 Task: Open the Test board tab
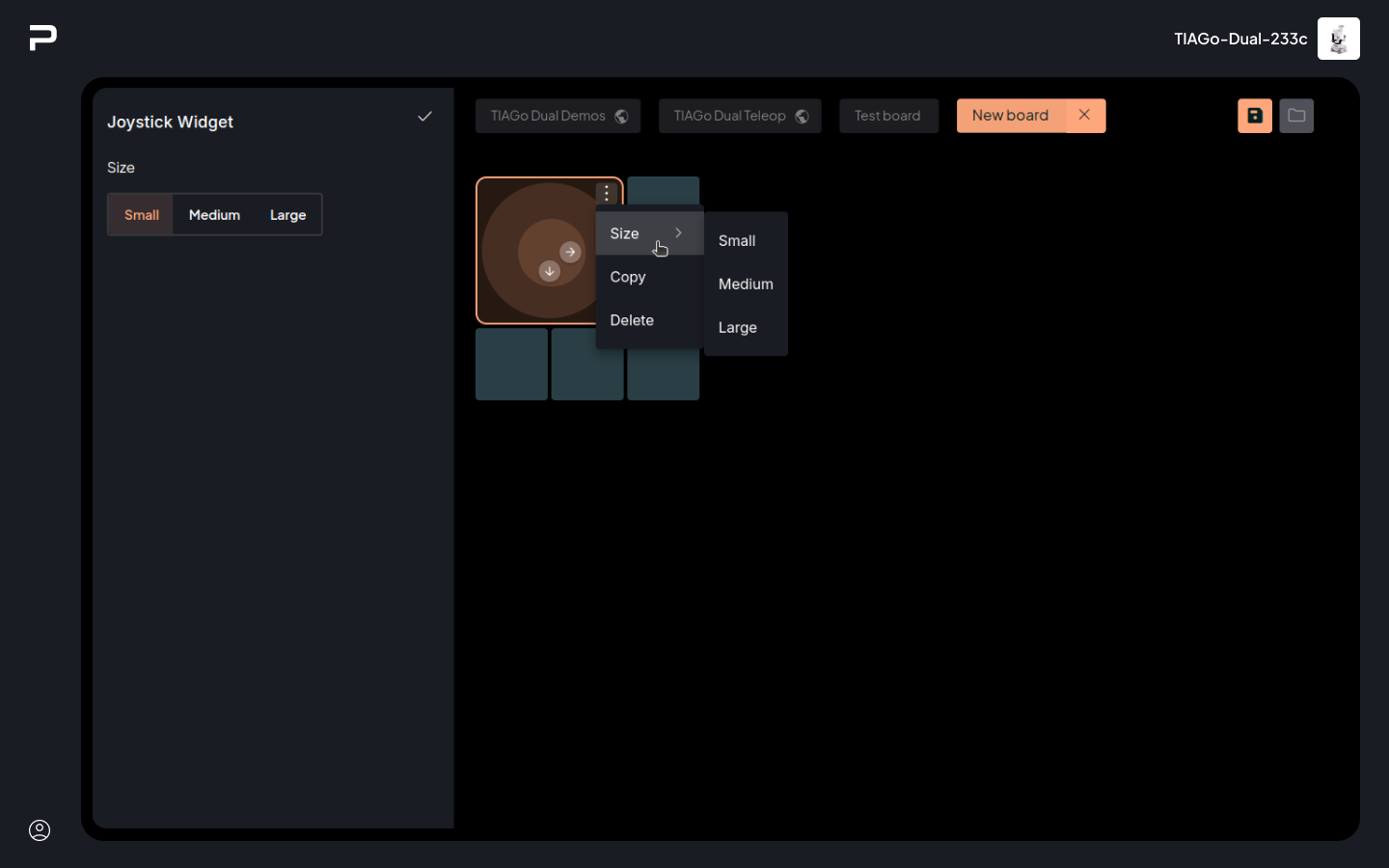click(887, 116)
